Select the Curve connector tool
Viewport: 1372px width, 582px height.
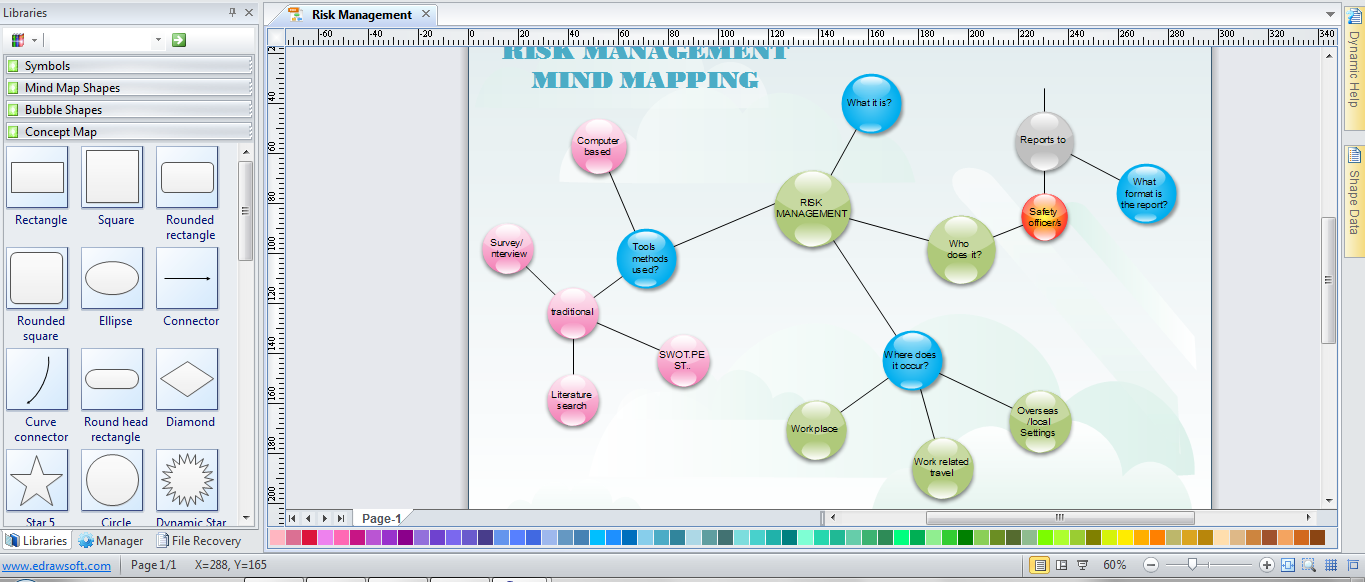pos(38,380)
